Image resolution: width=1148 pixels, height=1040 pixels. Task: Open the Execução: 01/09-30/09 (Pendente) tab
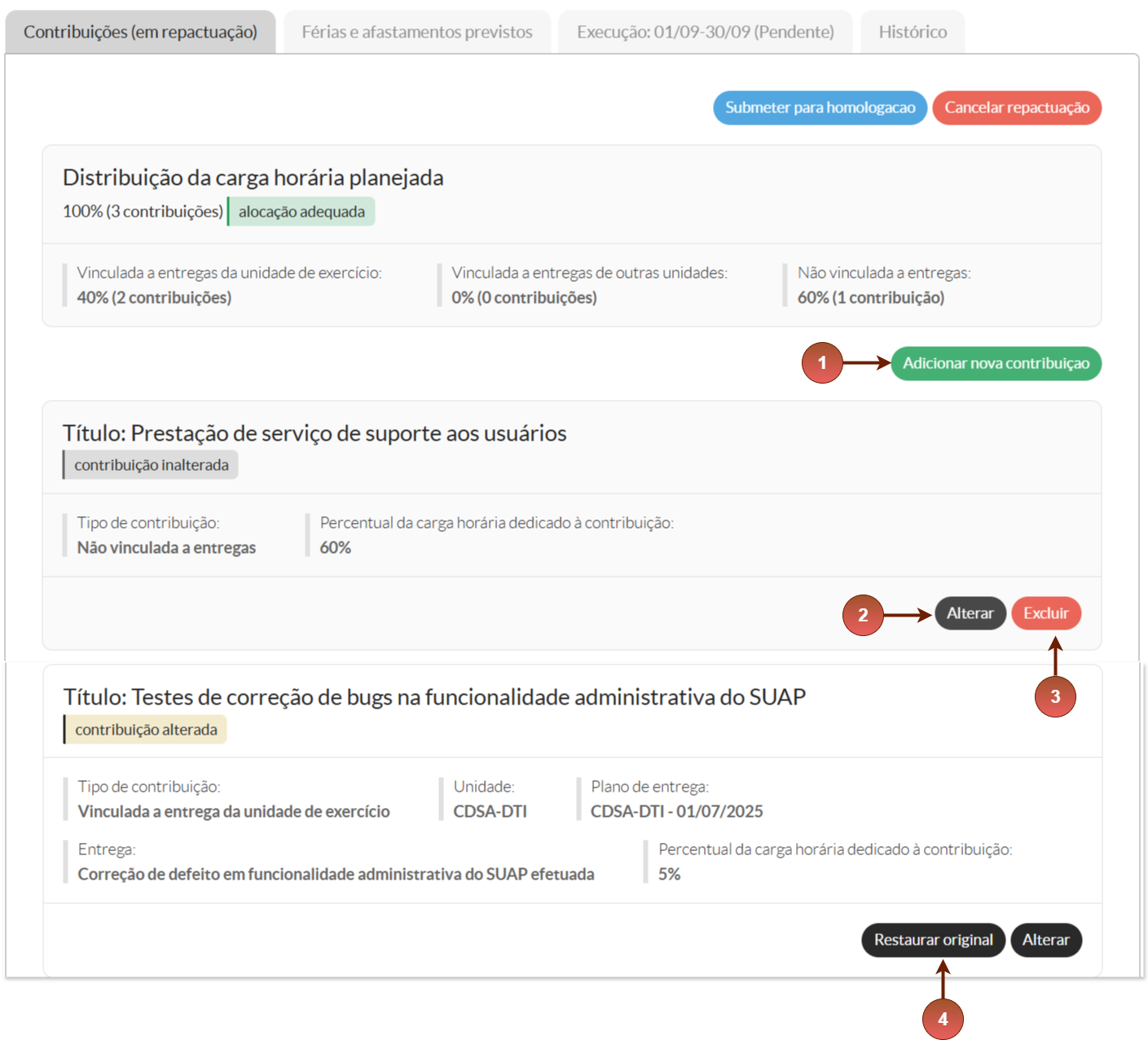click(x=705, y=33)
